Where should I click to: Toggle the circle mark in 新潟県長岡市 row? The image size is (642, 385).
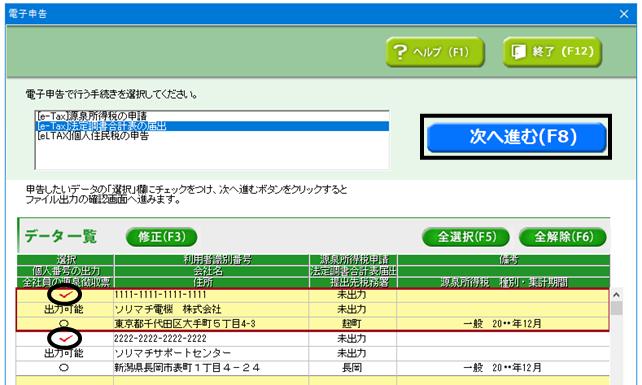point(64,367)
